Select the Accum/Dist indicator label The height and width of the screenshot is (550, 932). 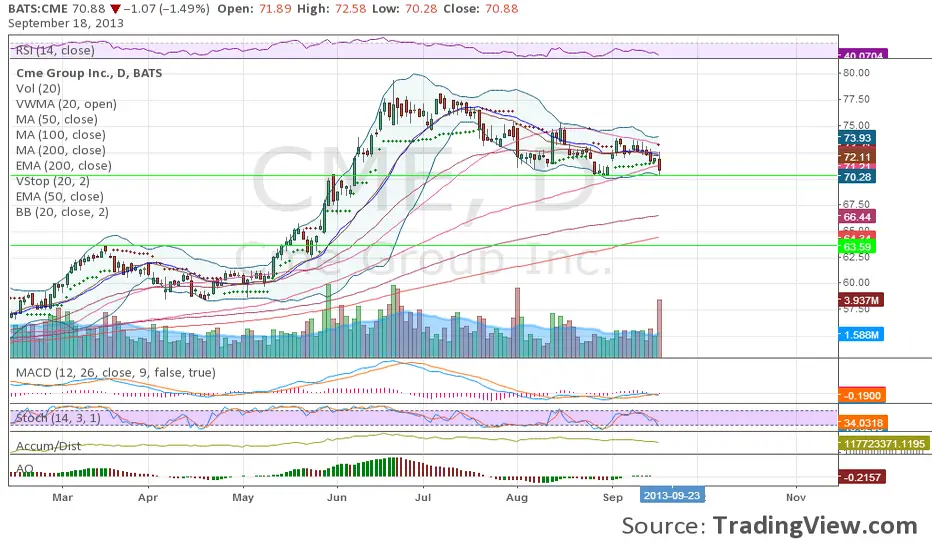coord(48,446)
